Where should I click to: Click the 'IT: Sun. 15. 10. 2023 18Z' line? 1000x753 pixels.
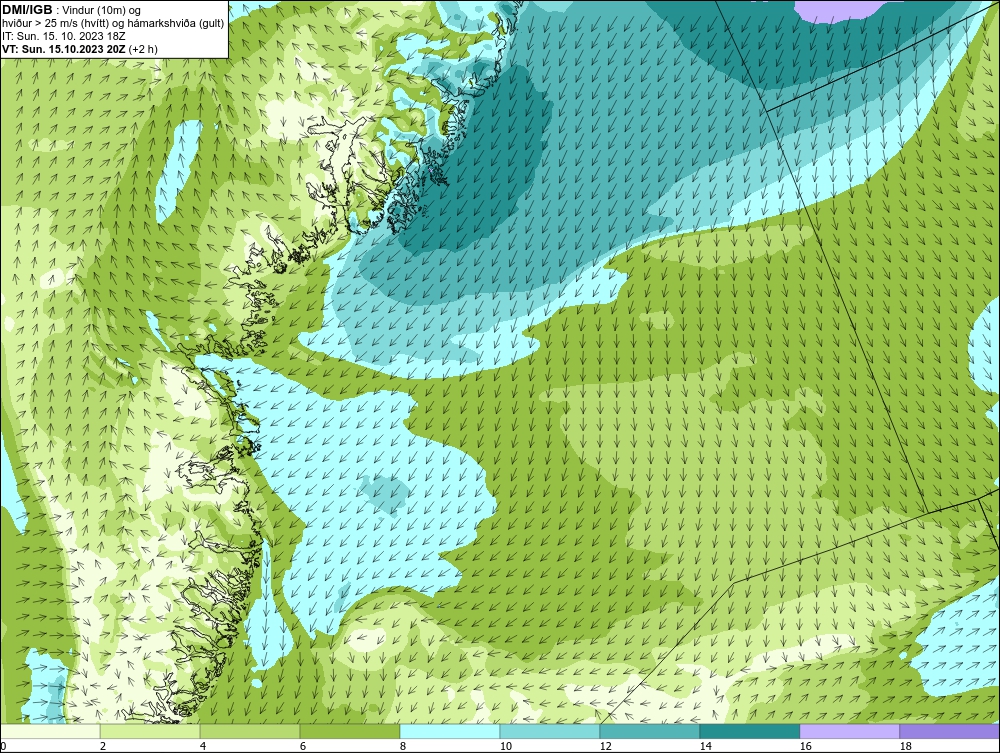coord(64,36)
